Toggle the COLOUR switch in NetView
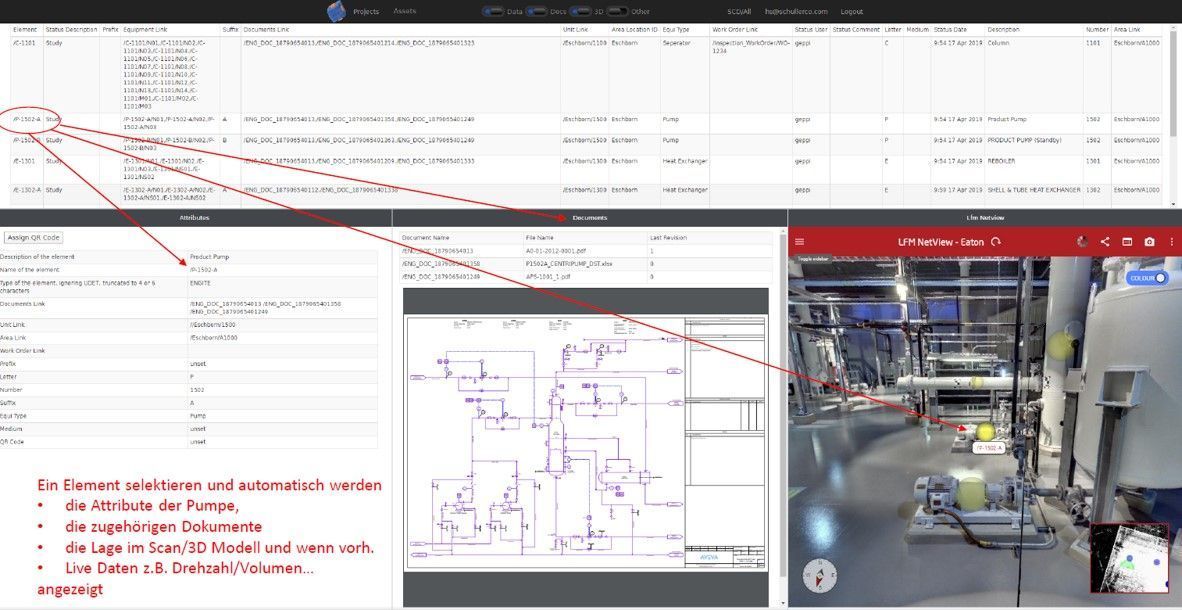The height and width of the screenshot is (610, 1182). tap(1147, 278)
